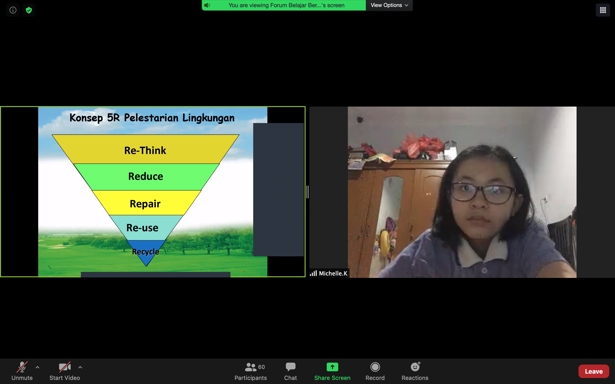
Task: Open the Reactions emoji menu
Action: tap(415, 371)
